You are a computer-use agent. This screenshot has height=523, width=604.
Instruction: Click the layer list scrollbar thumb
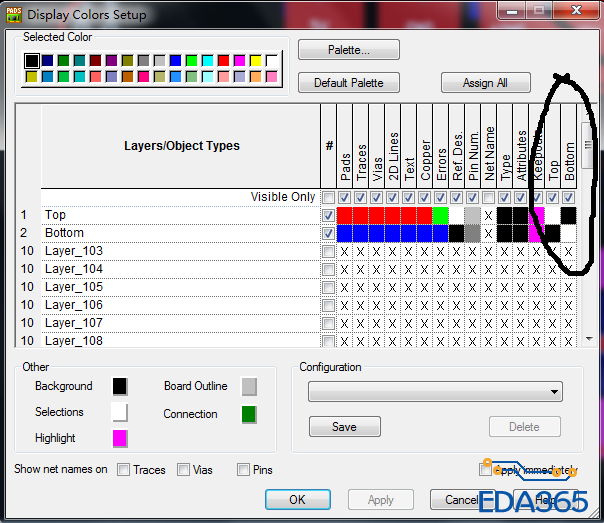pyautogui.click(x=588, y=145)
